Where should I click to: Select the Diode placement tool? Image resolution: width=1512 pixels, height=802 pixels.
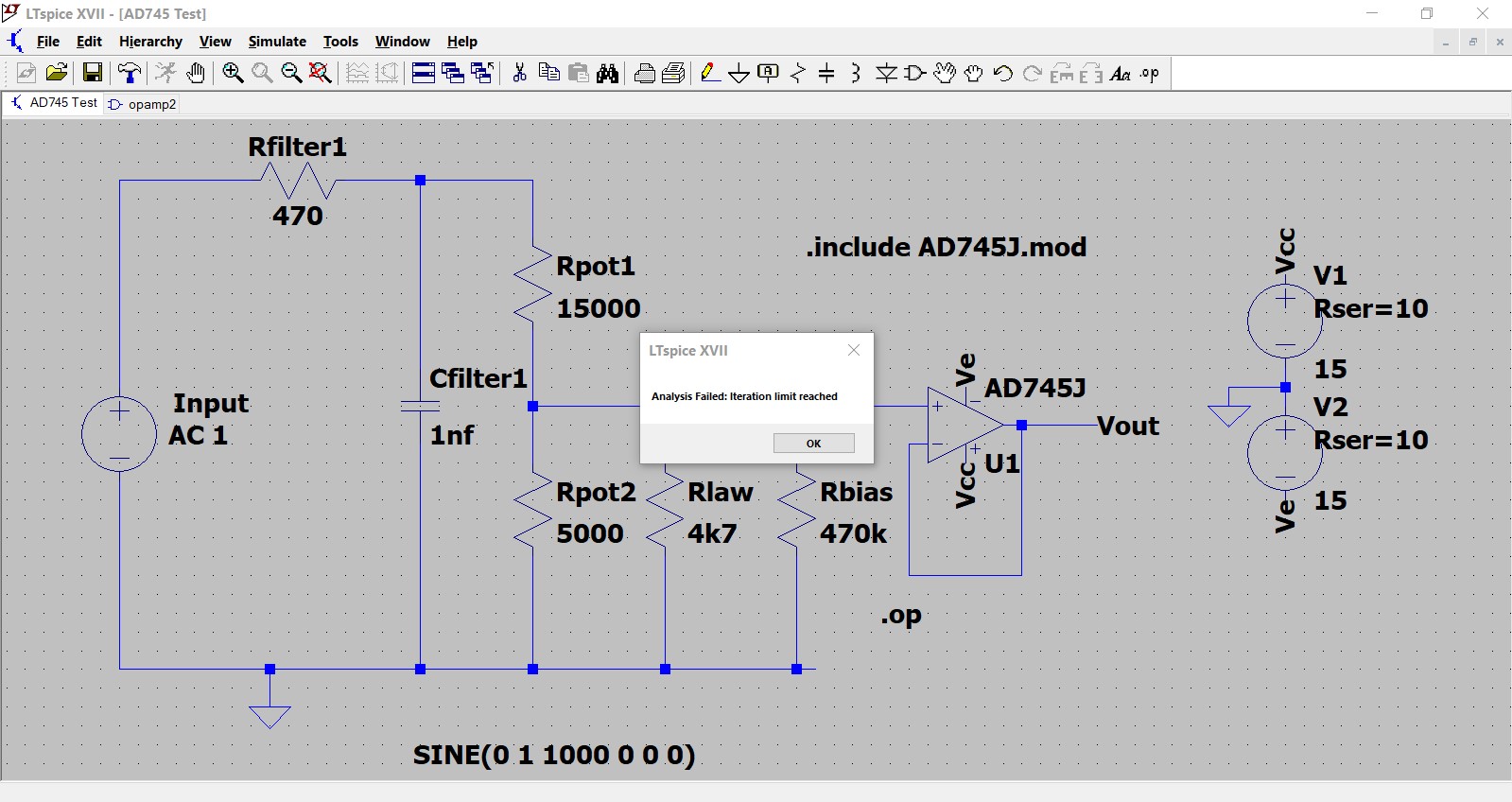click(886, 73)
